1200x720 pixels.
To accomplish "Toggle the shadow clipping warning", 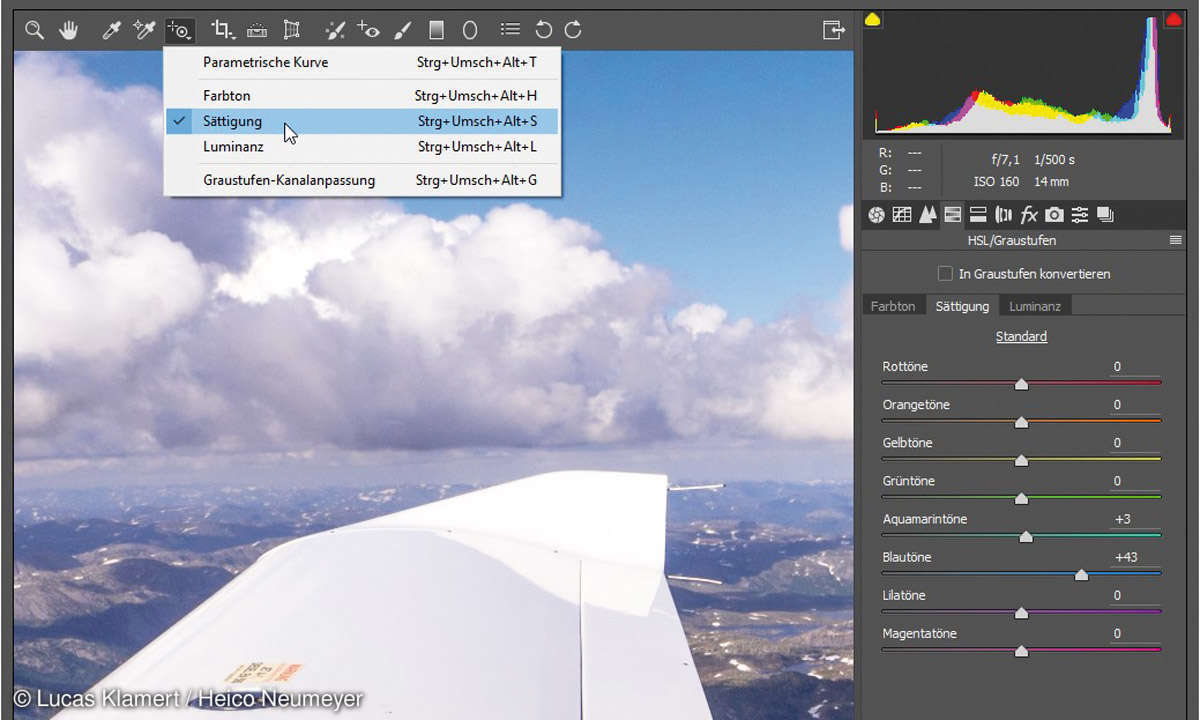I will (873, 19).
